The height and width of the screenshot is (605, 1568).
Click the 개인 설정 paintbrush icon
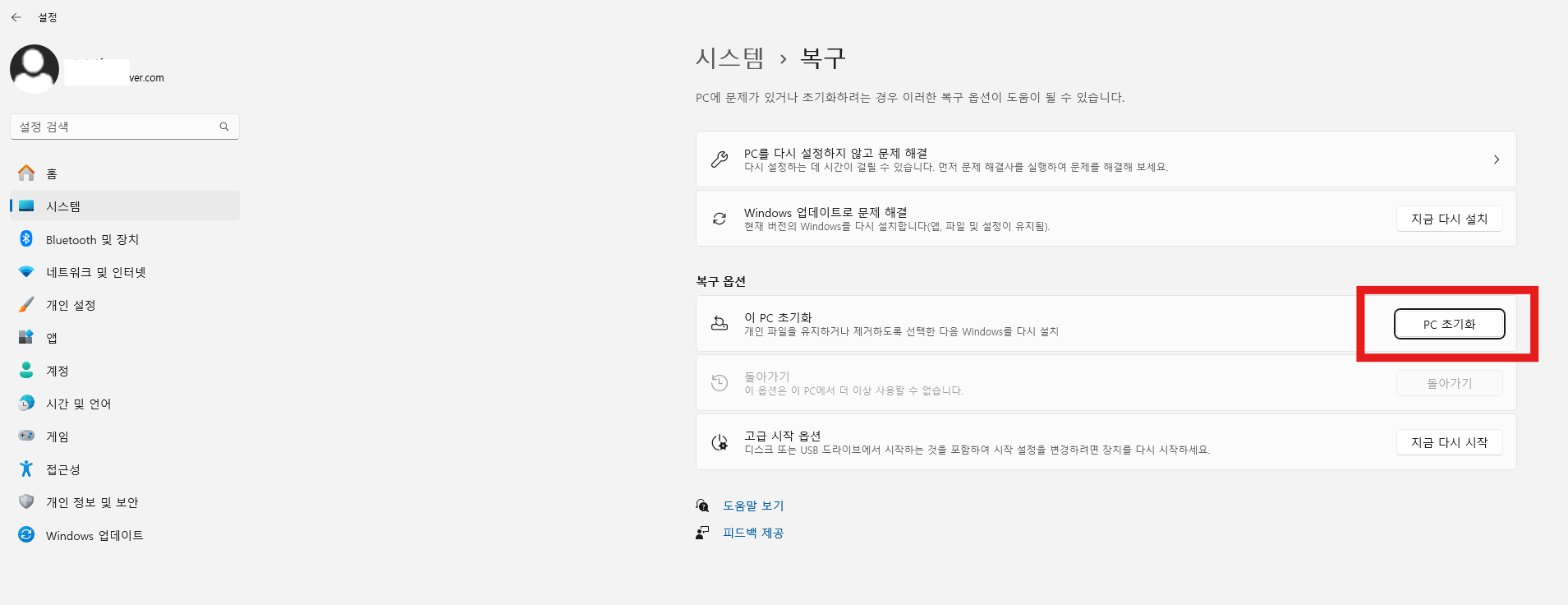(x=26, y=305)
